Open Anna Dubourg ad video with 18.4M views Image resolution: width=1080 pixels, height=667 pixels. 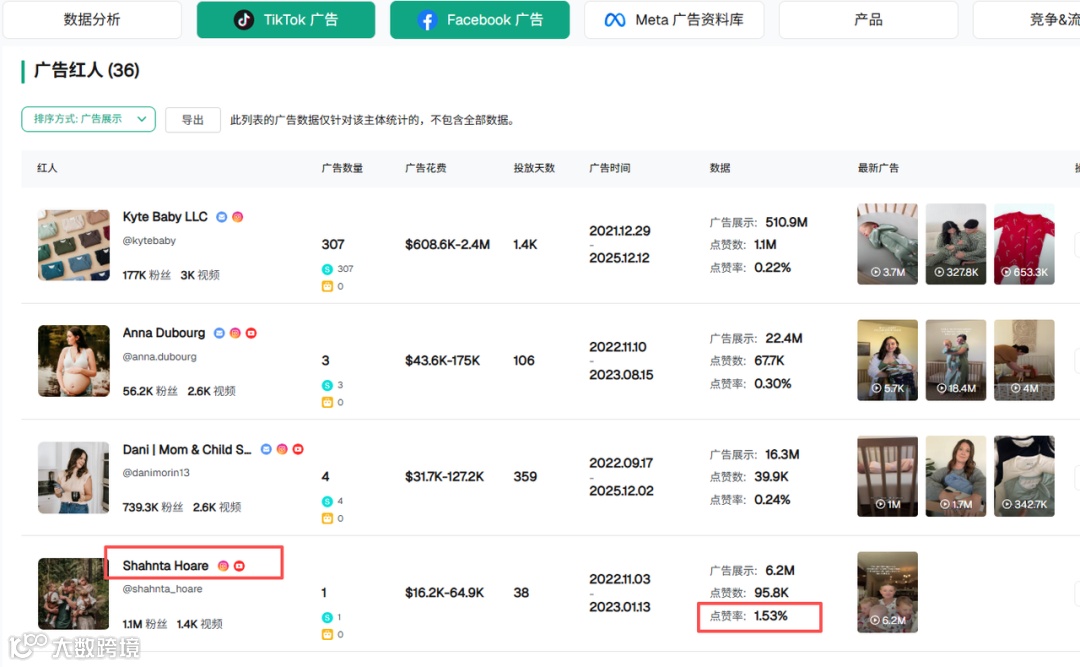(955, 360)
